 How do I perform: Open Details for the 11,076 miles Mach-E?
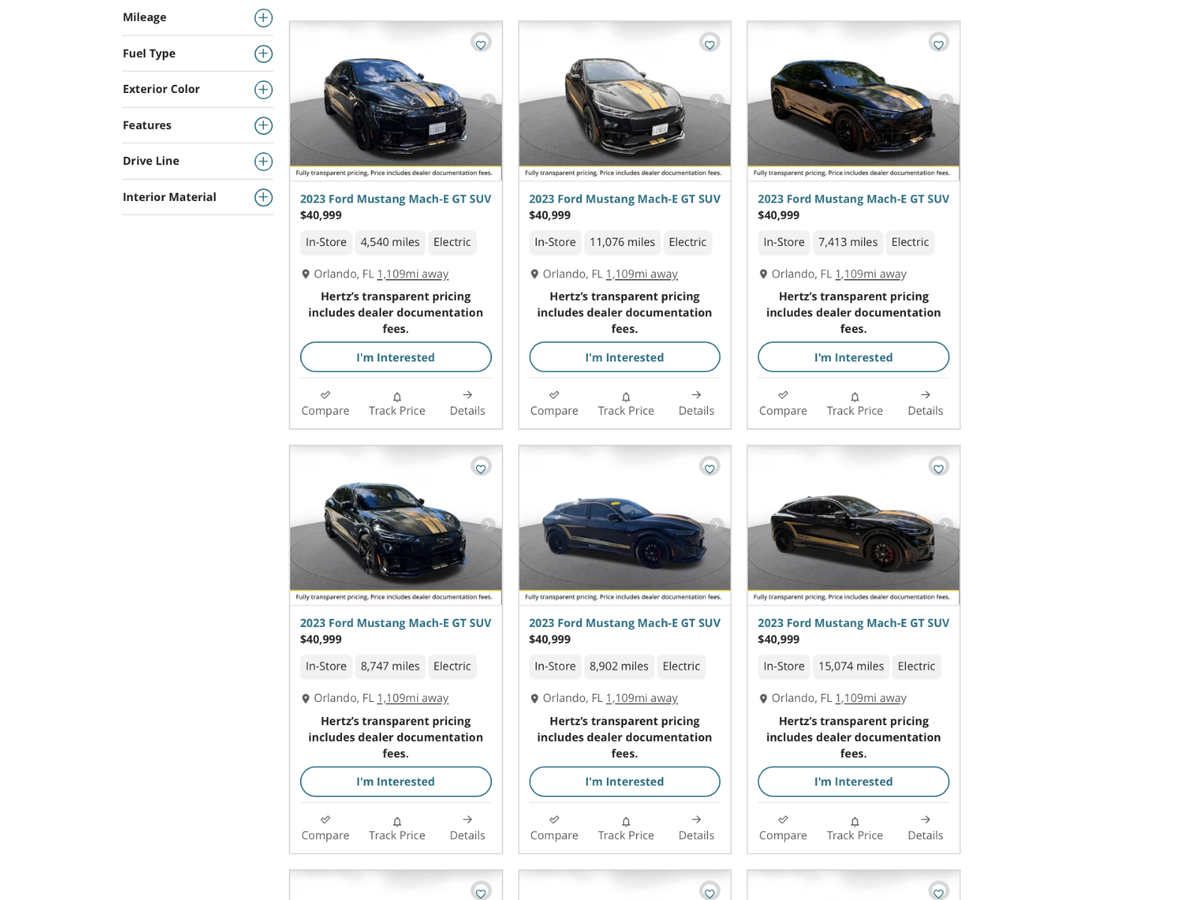[696, 403]
